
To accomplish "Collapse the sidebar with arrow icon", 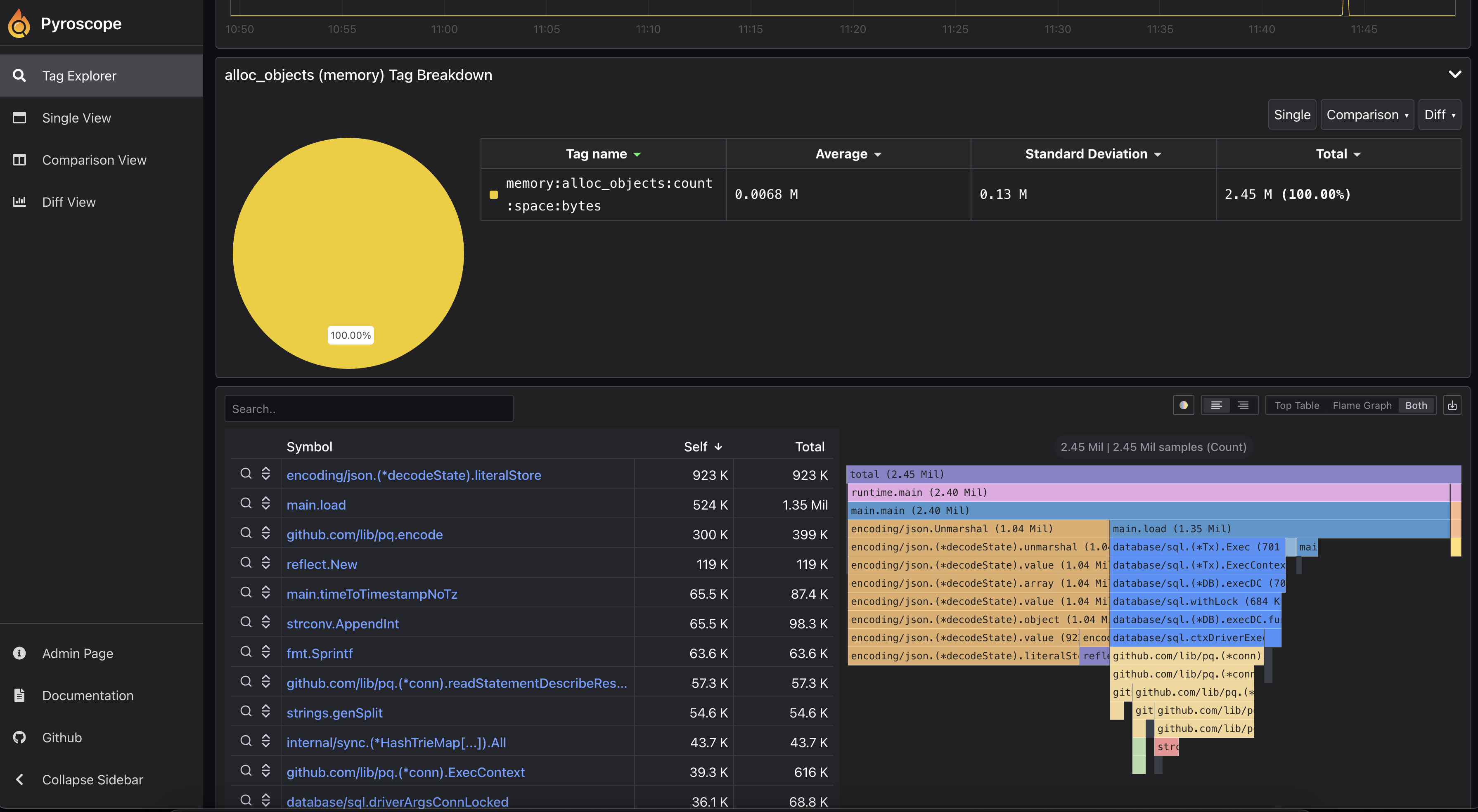I will click(x=19, y=779).
